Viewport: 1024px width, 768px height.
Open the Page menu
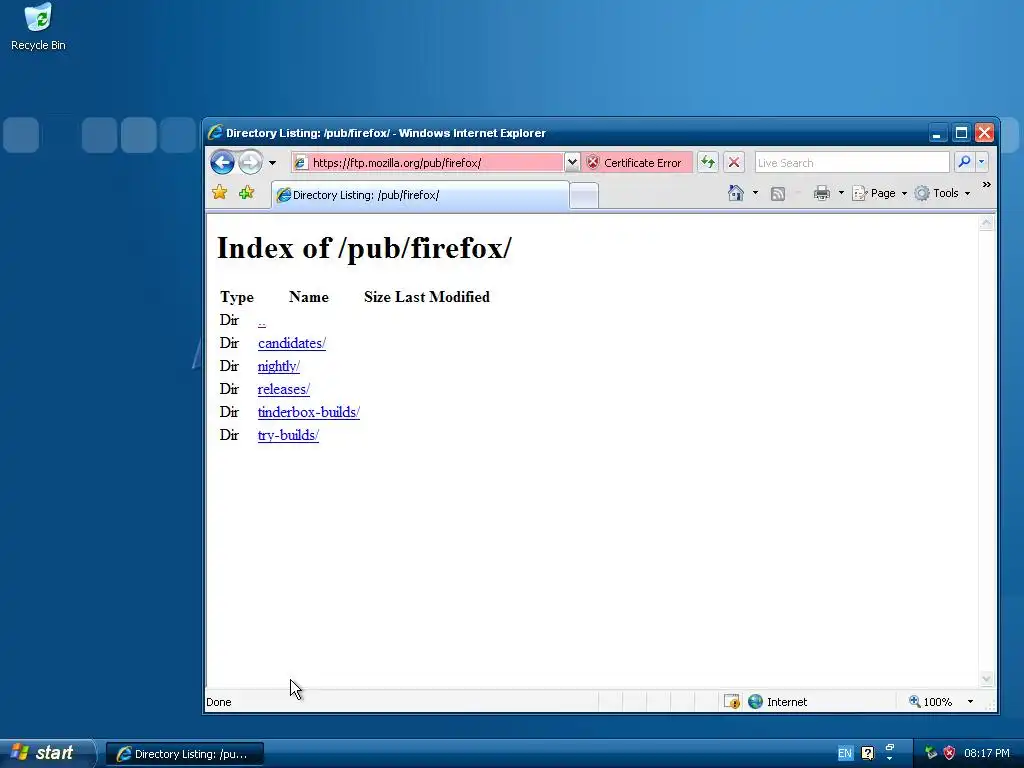(880, 193)
